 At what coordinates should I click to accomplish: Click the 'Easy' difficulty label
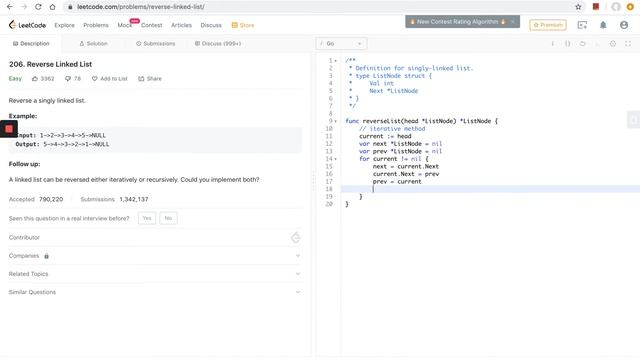click(15, 78)
